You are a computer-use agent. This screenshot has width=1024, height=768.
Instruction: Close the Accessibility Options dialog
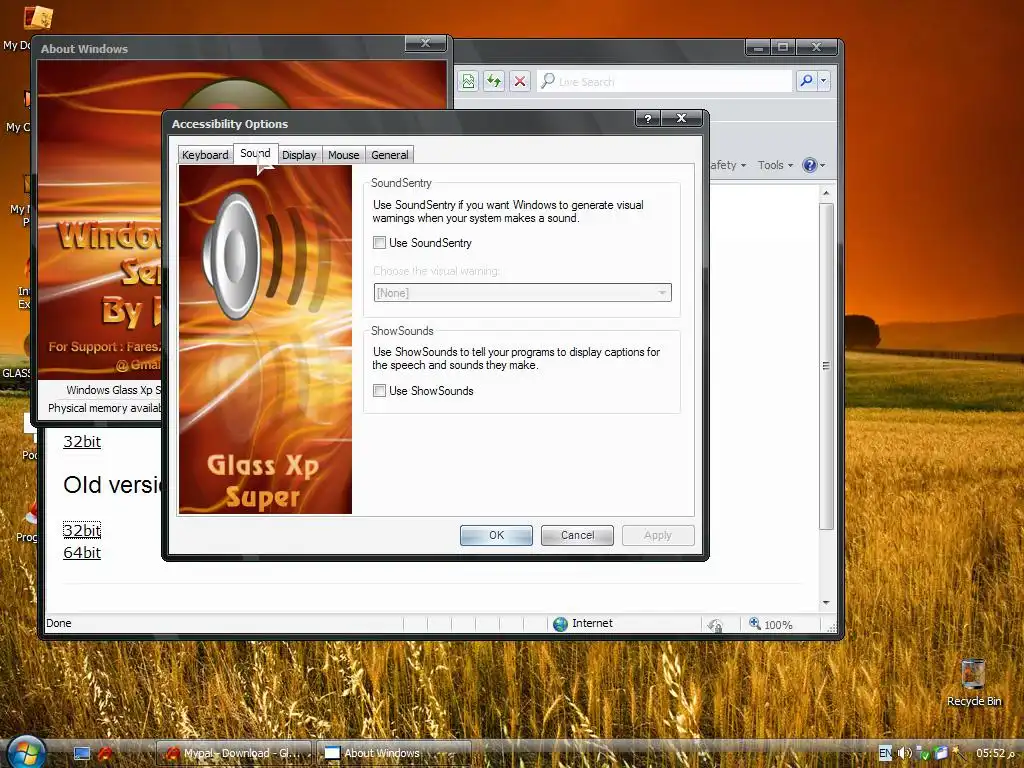[x=682, y=118]
